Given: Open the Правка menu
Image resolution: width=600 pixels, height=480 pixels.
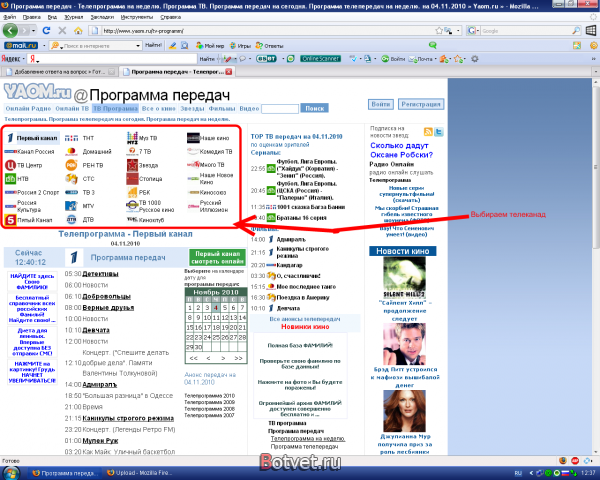Looking at the screenshot, I should click(32, 17).
